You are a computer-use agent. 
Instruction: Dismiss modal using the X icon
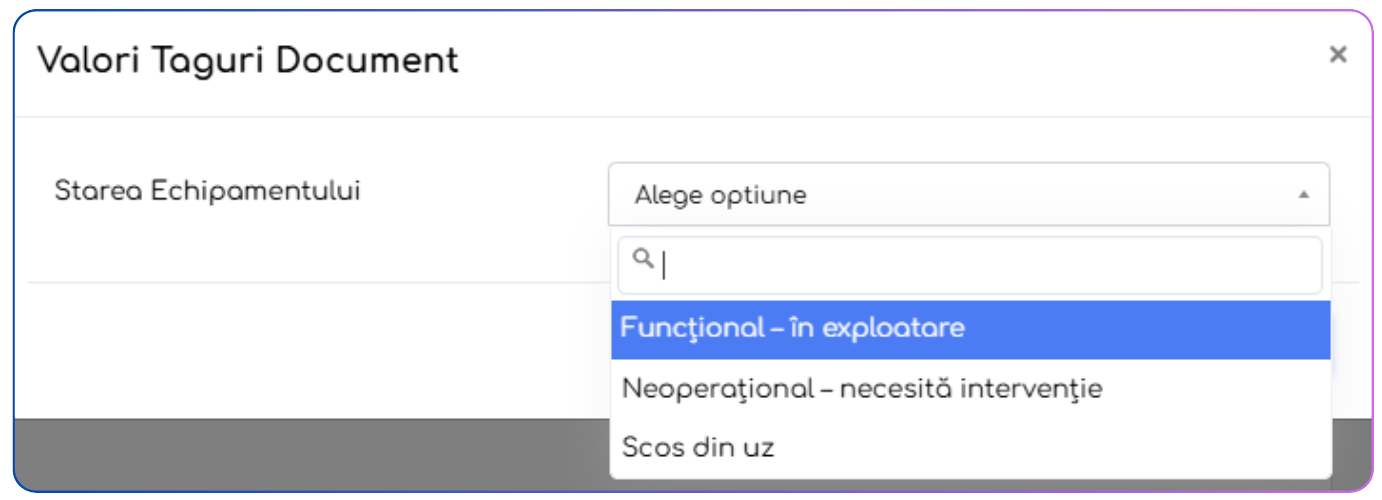coord(1337,55)
